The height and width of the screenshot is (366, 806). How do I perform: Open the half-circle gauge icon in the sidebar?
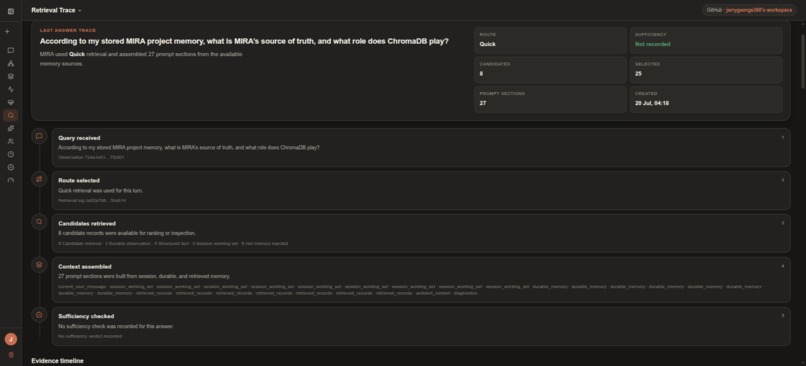pyautogui.click(x=11, y=180)
